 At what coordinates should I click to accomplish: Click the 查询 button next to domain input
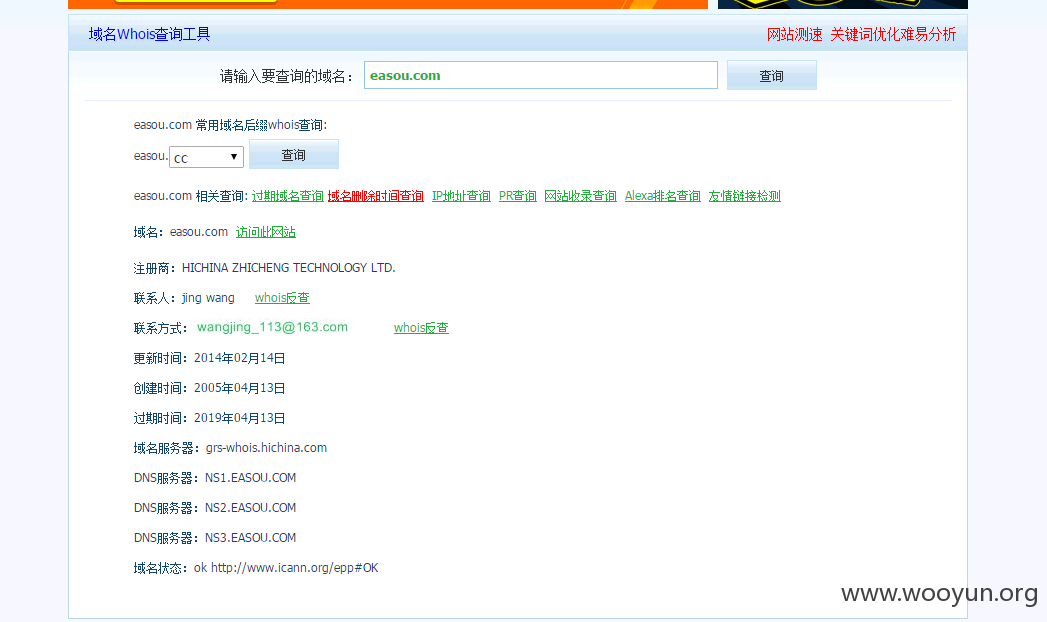[x=771, y=75]
